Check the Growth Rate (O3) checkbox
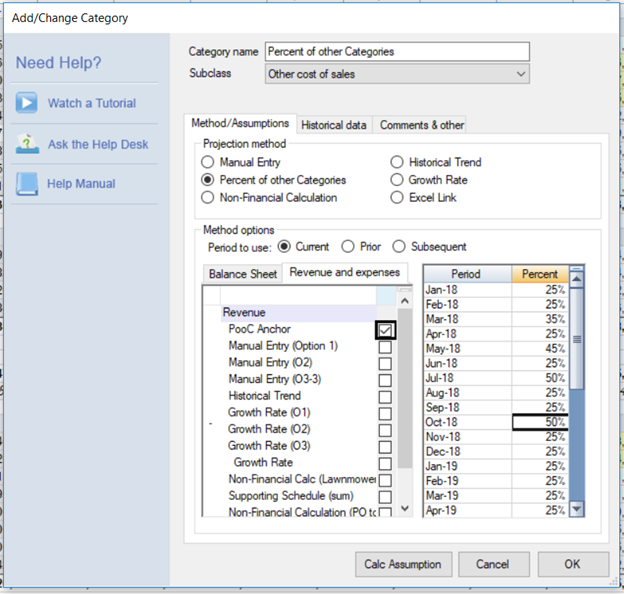 [x=385, y=447]
